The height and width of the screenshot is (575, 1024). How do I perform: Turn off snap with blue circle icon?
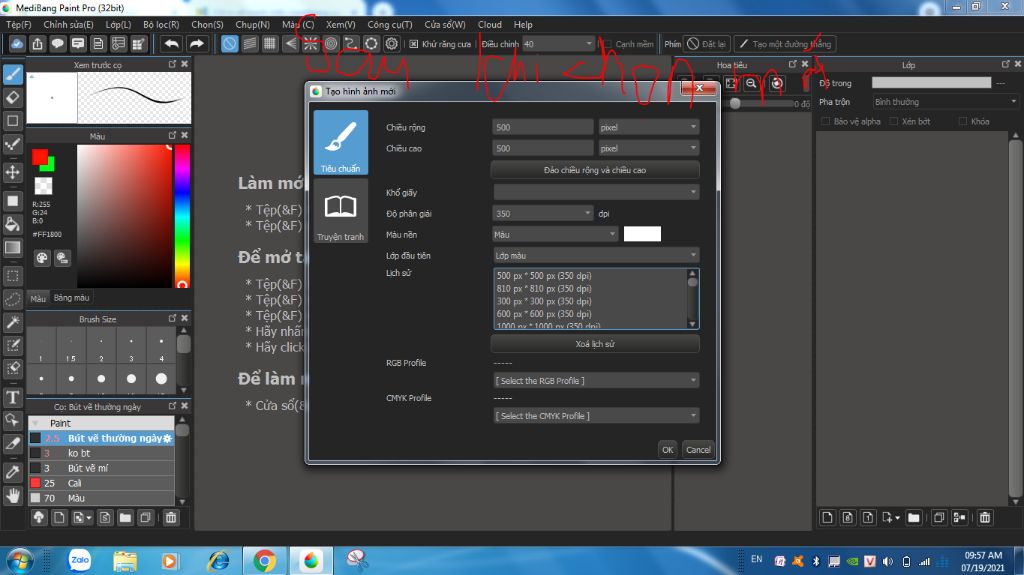[x=230, y=44]
